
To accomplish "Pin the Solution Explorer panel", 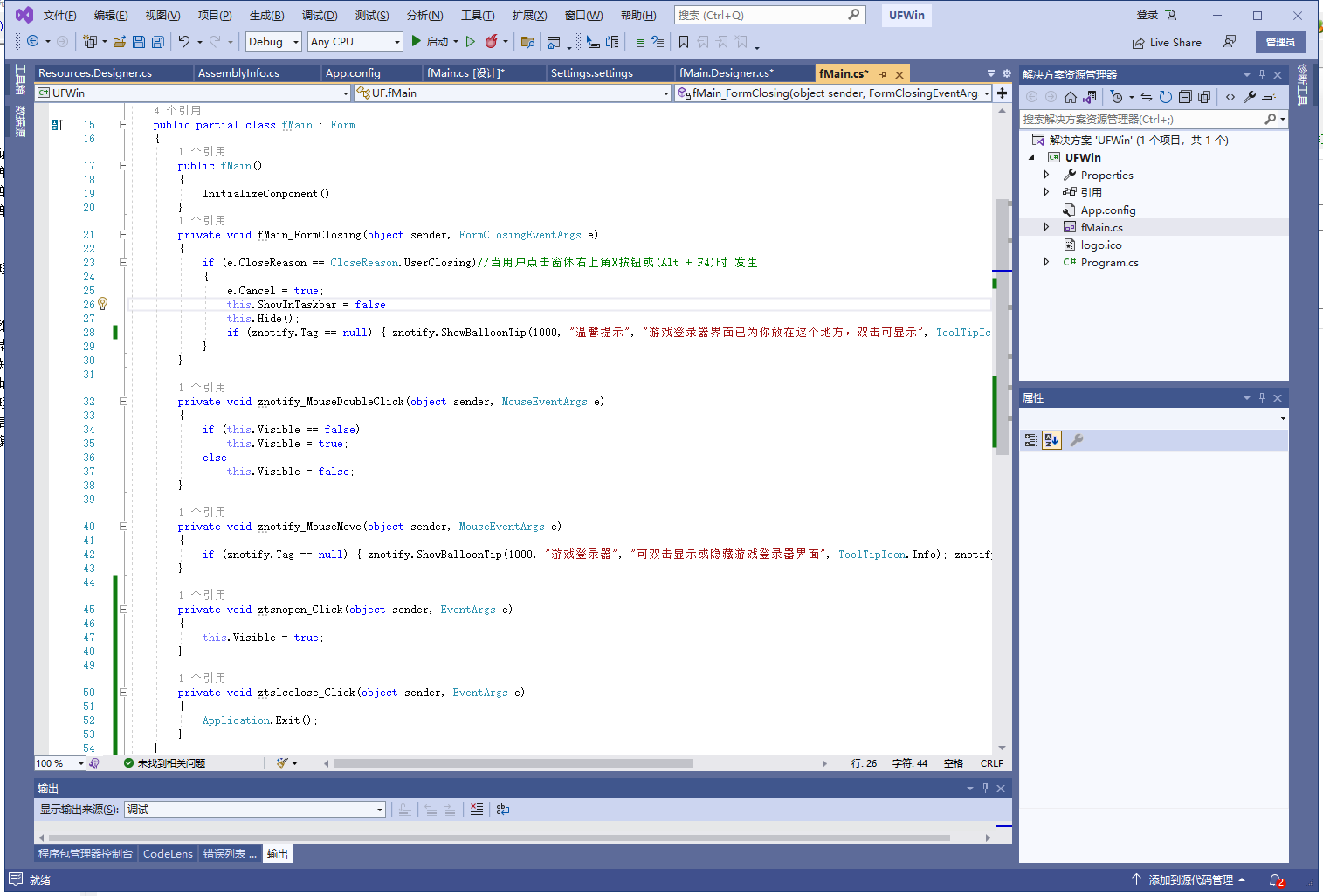I will tap(1262, 75).
